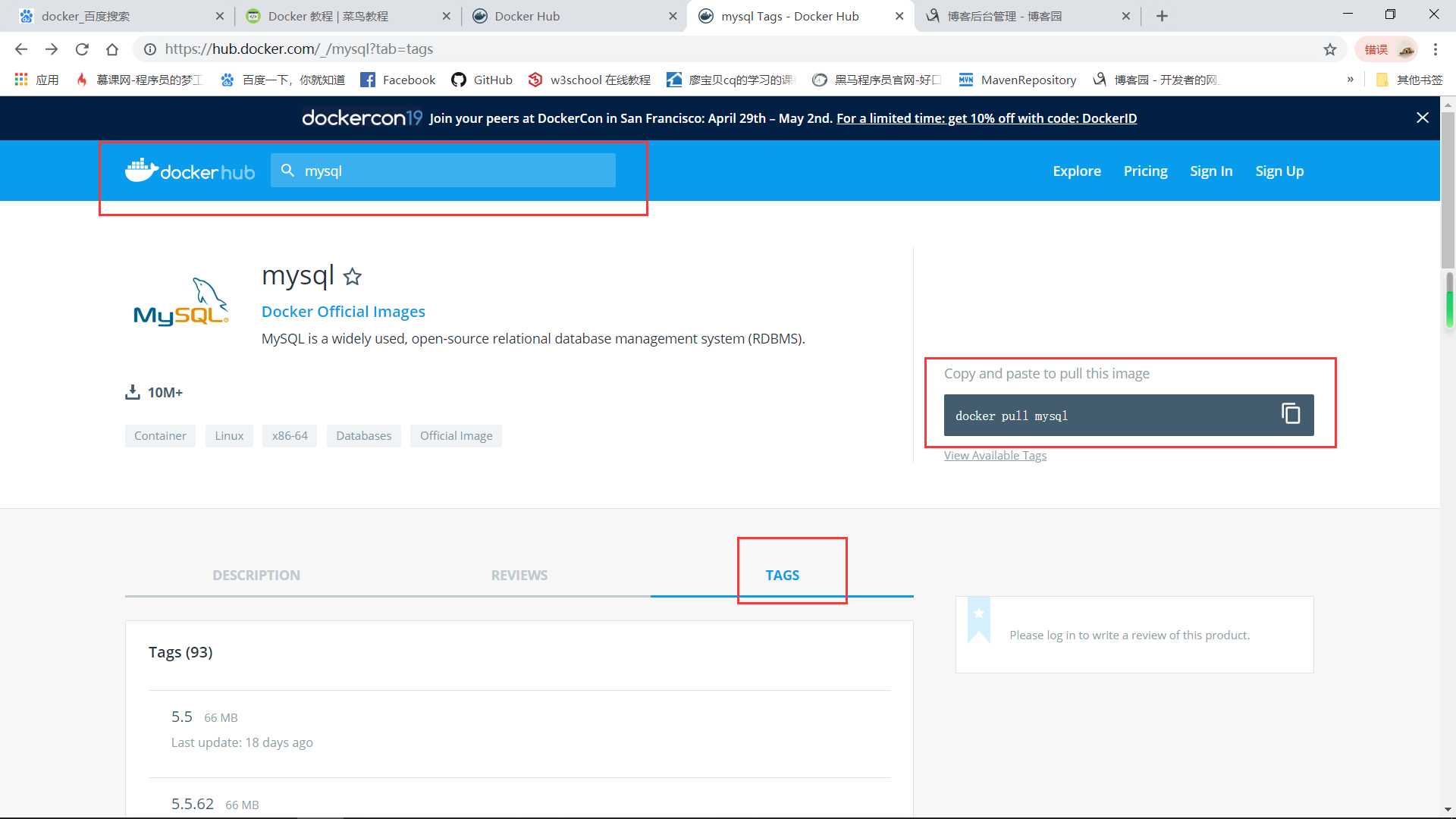Open 博客园 - 开发者 bookmark
The height and width of the screenshot is (819, 1456).
click(1156, 80)
